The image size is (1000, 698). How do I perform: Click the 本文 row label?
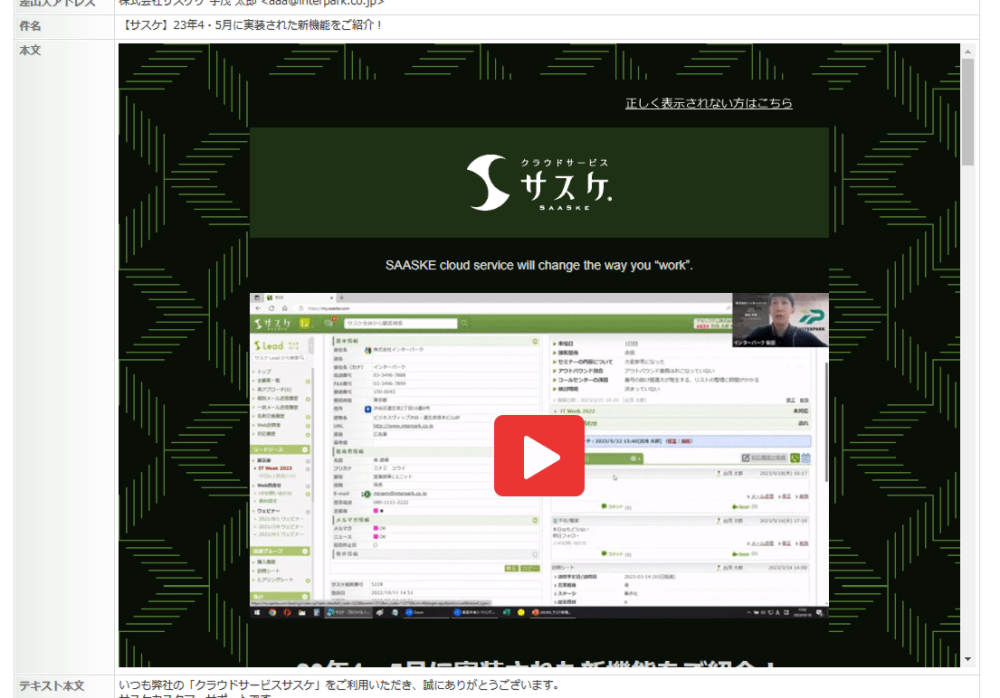pos(30,50)
